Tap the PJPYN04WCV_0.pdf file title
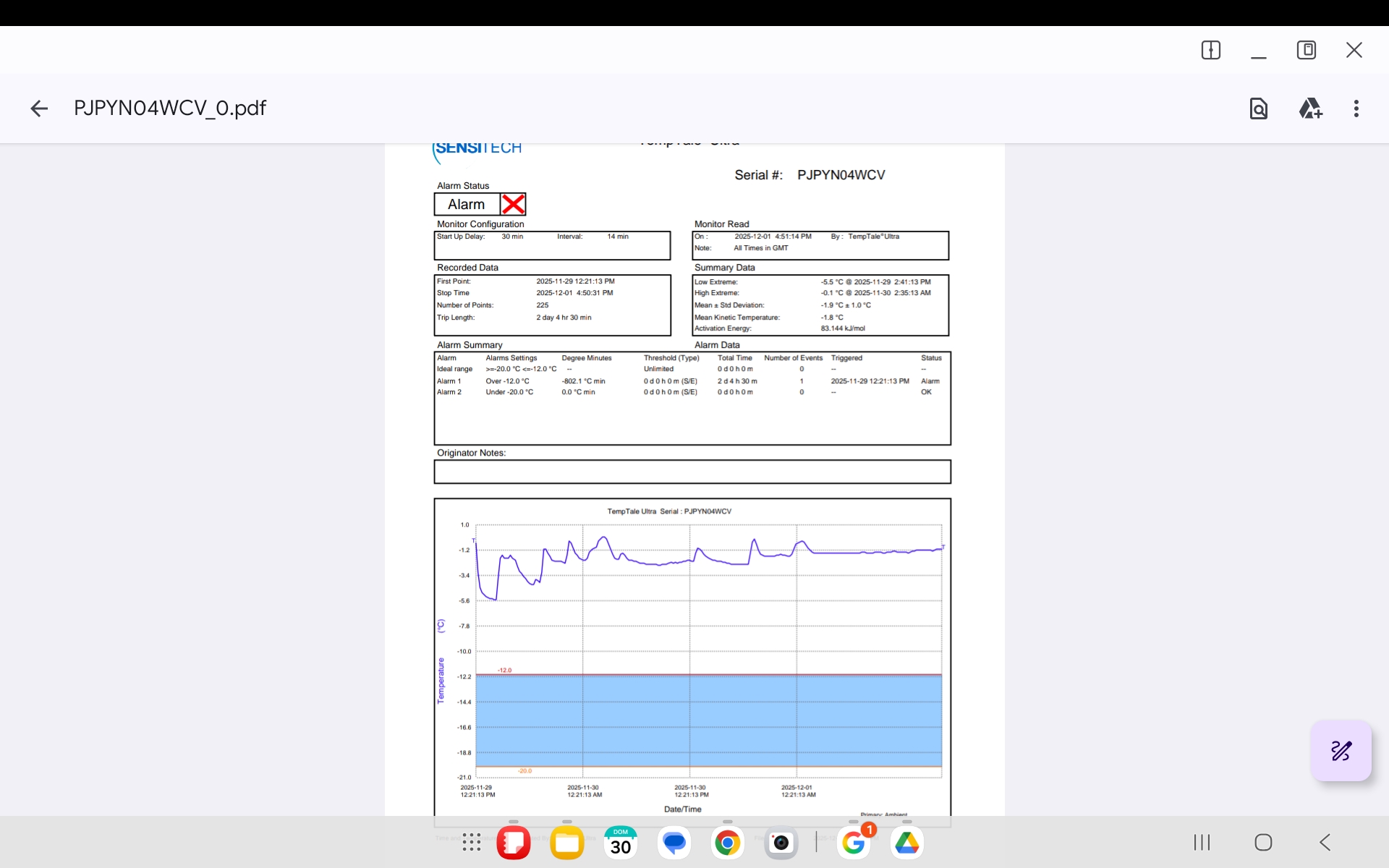 click(170, 109)
